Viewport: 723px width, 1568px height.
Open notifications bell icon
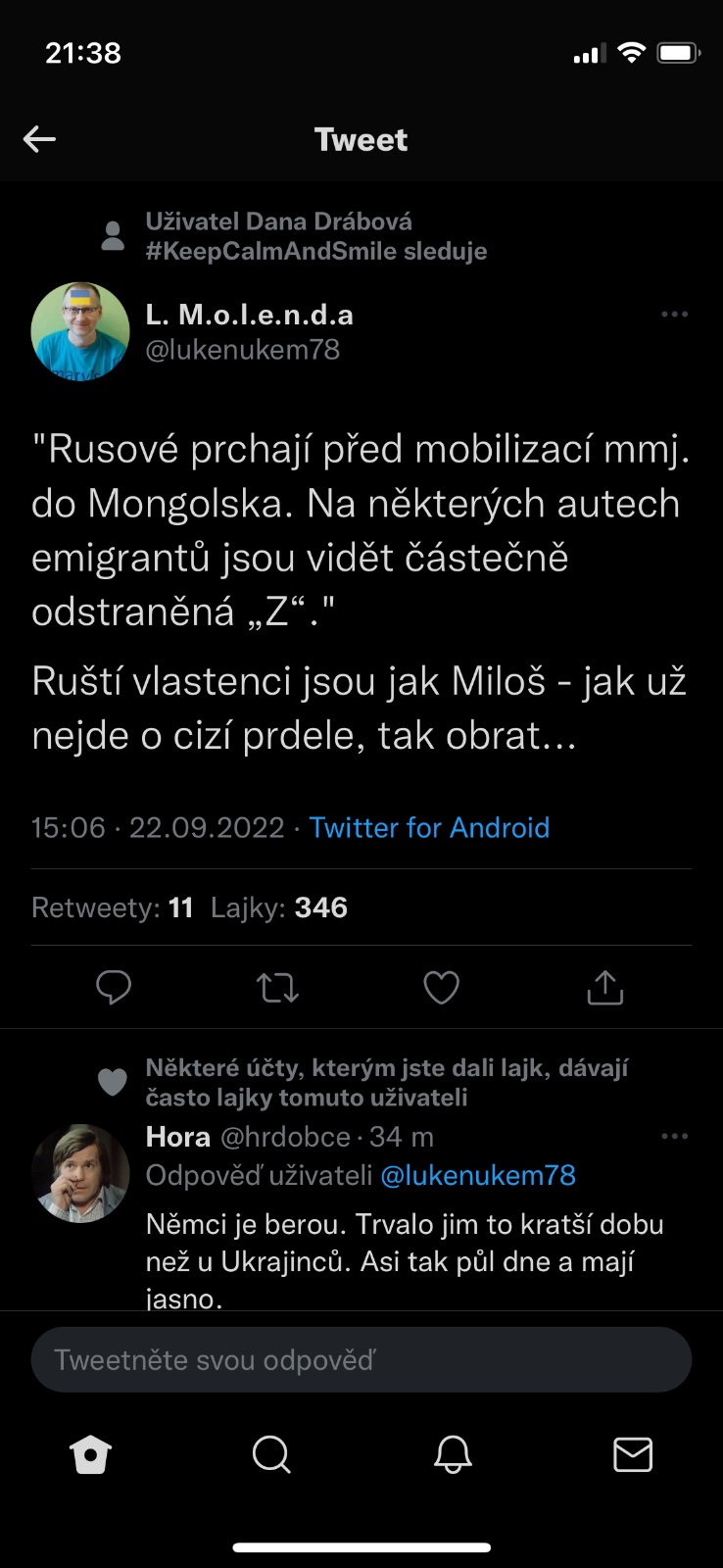coord(453,1454)
